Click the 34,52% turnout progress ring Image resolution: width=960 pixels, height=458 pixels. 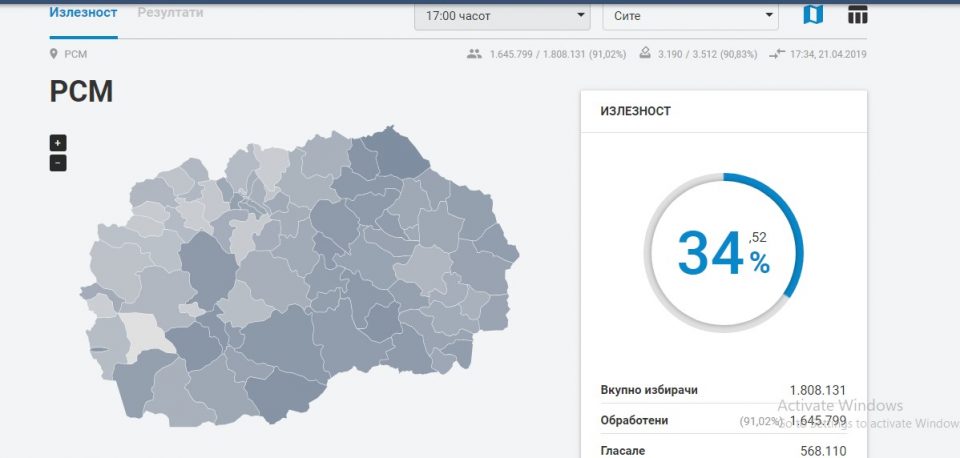724,252
